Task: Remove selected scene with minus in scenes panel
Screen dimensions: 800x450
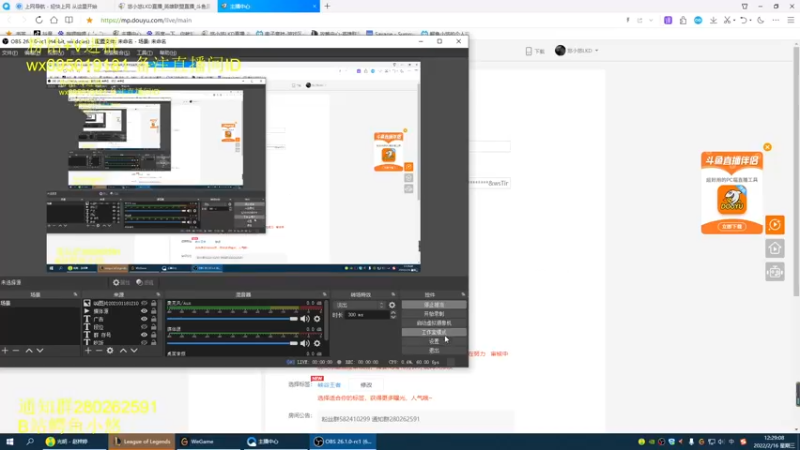Action: (x=16, y=351)
